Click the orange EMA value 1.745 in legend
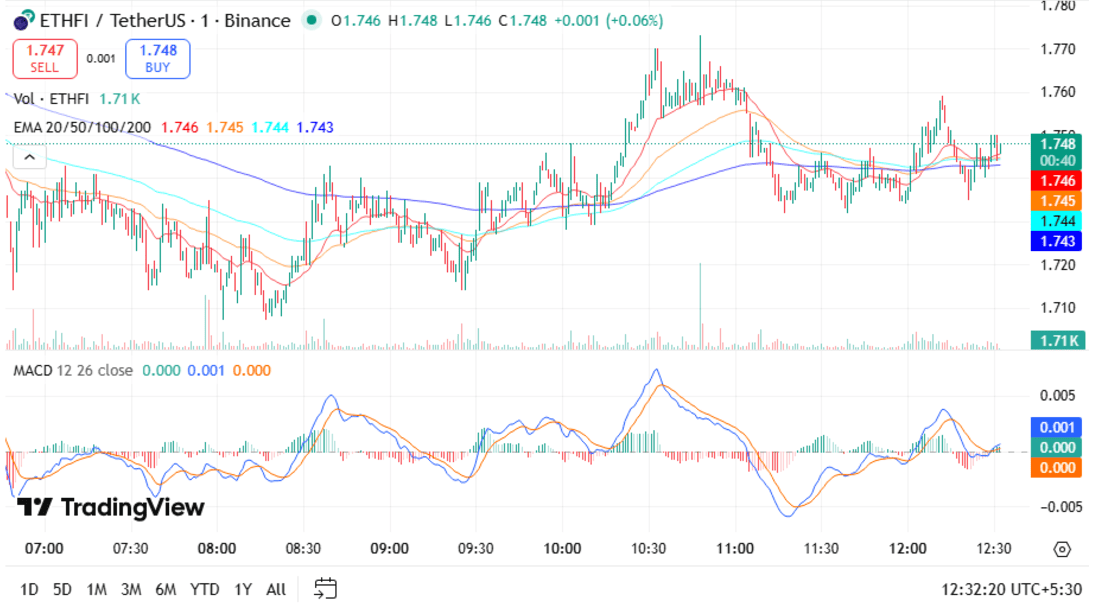 coord(225,127)
